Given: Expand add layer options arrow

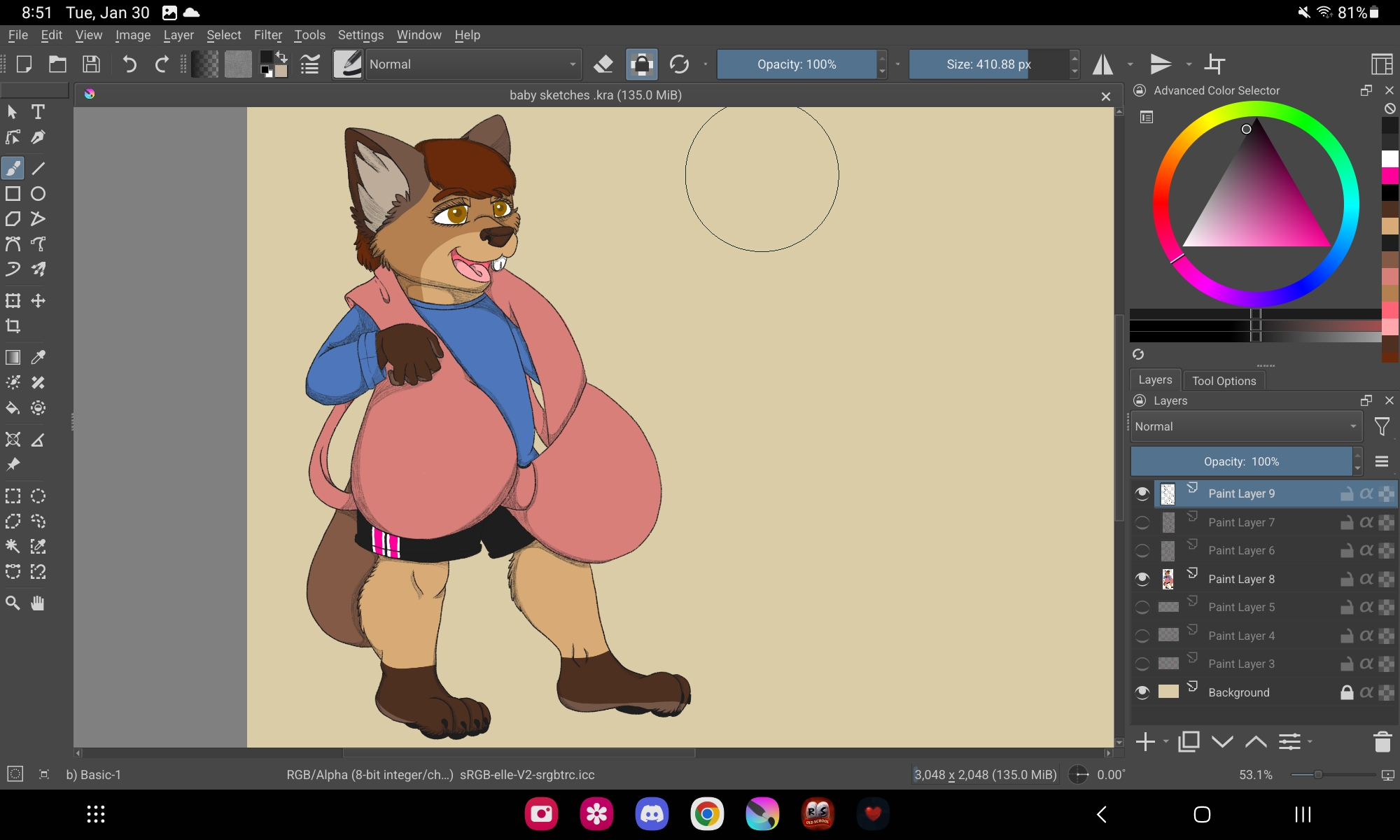Looking at the screenshot, I should (x=1165, y=741).
